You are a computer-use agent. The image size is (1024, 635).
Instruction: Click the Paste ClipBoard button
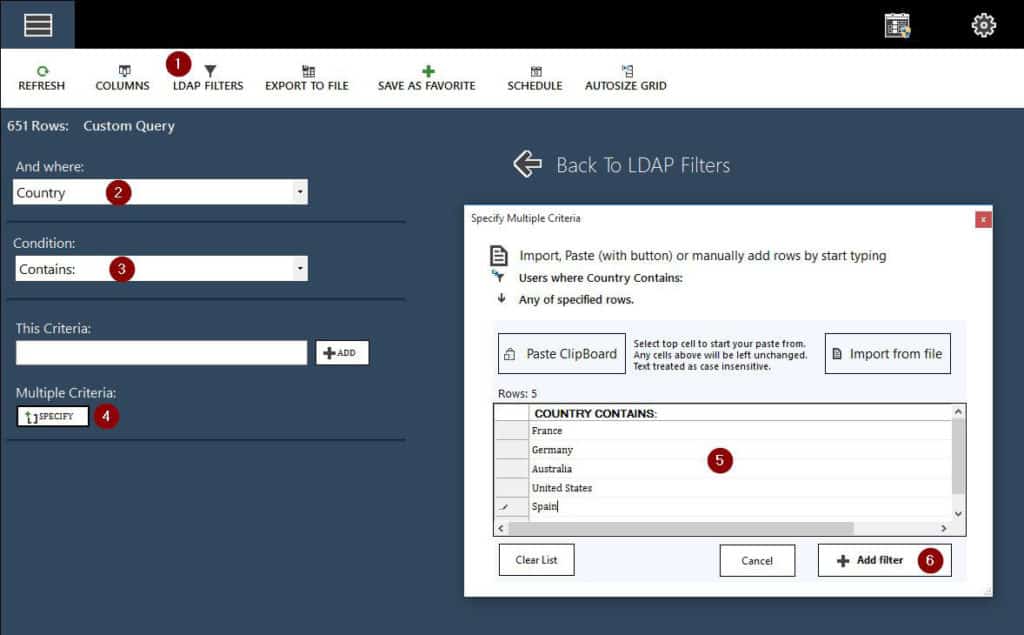(562, 353)
